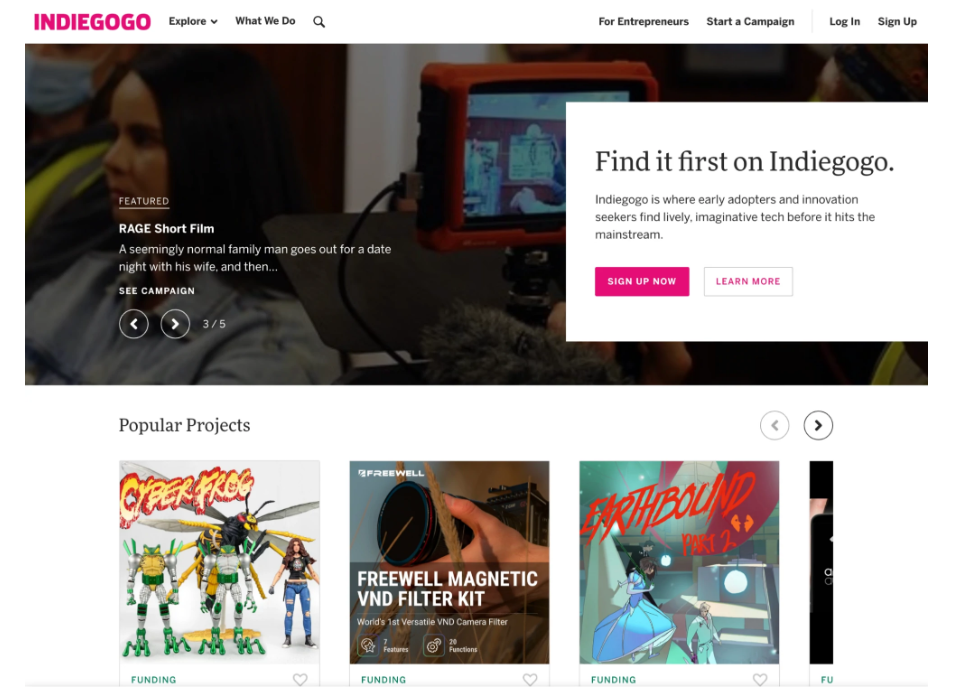Show next Popular Projects cards
Viewport: 959px width, 698px height.
(x=818, y=425)
